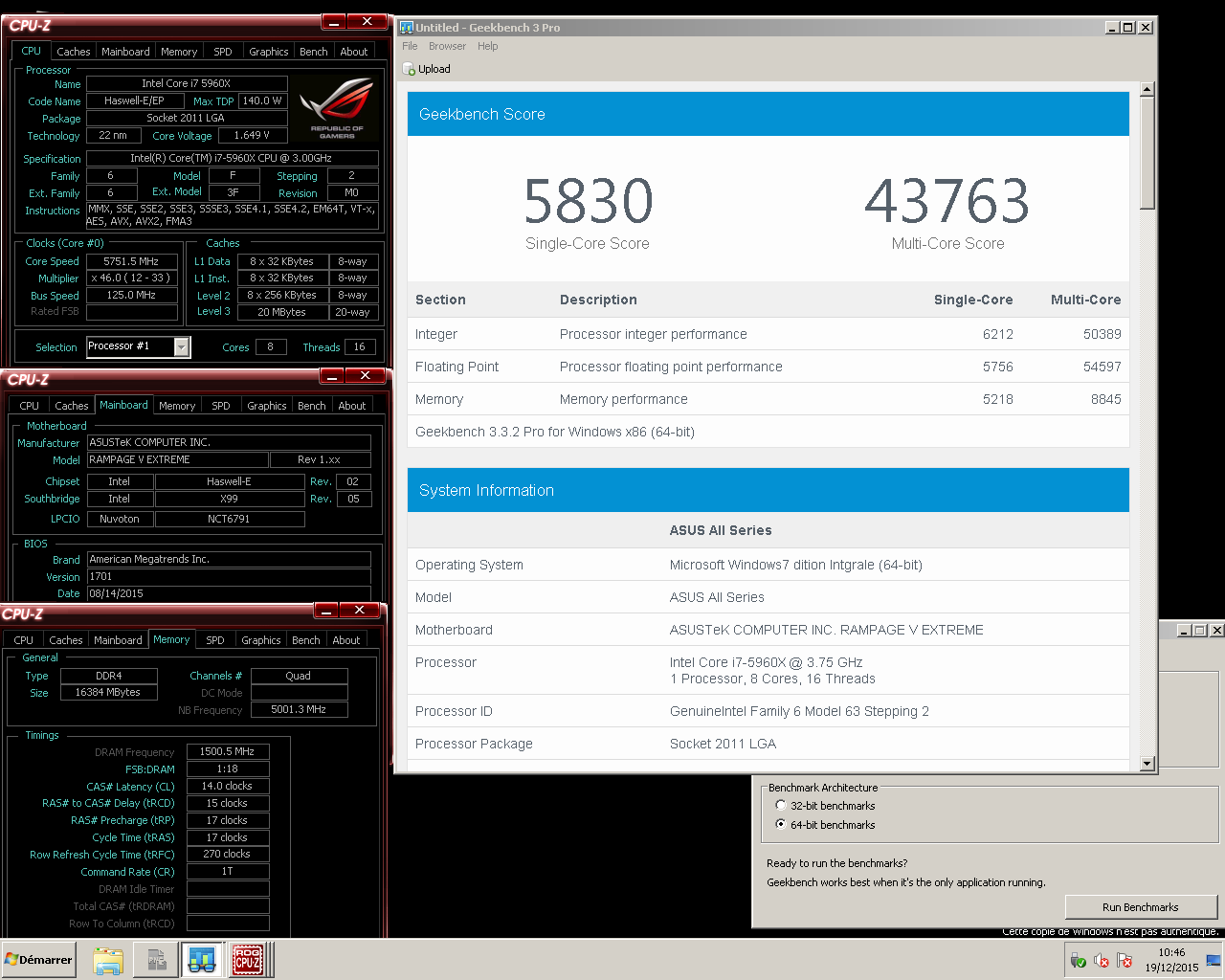
Task: Select Graphics tab in bottom CPU-Z window
Action: pos(261,640)
